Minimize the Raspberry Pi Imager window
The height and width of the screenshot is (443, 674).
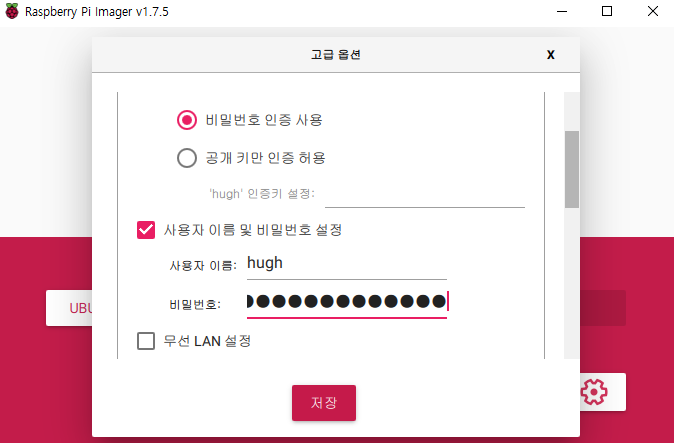click(x=562, y=11)
